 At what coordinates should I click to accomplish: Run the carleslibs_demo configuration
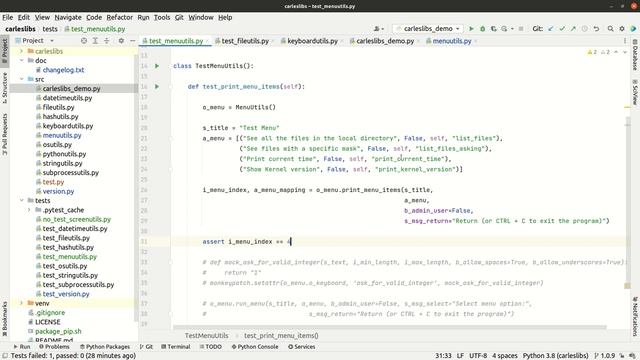(471, 29)
